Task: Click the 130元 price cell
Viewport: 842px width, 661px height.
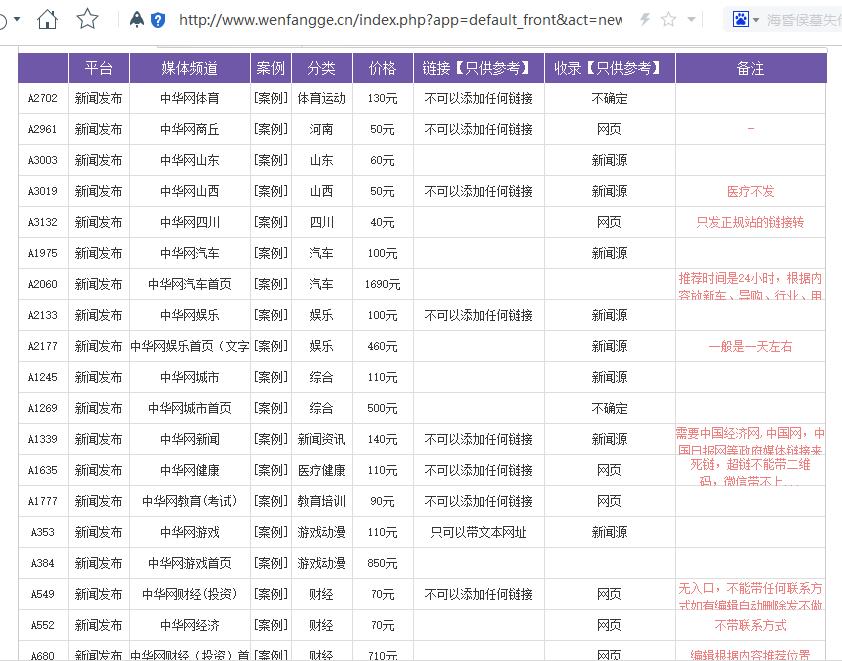Action: tap(382, 98)
